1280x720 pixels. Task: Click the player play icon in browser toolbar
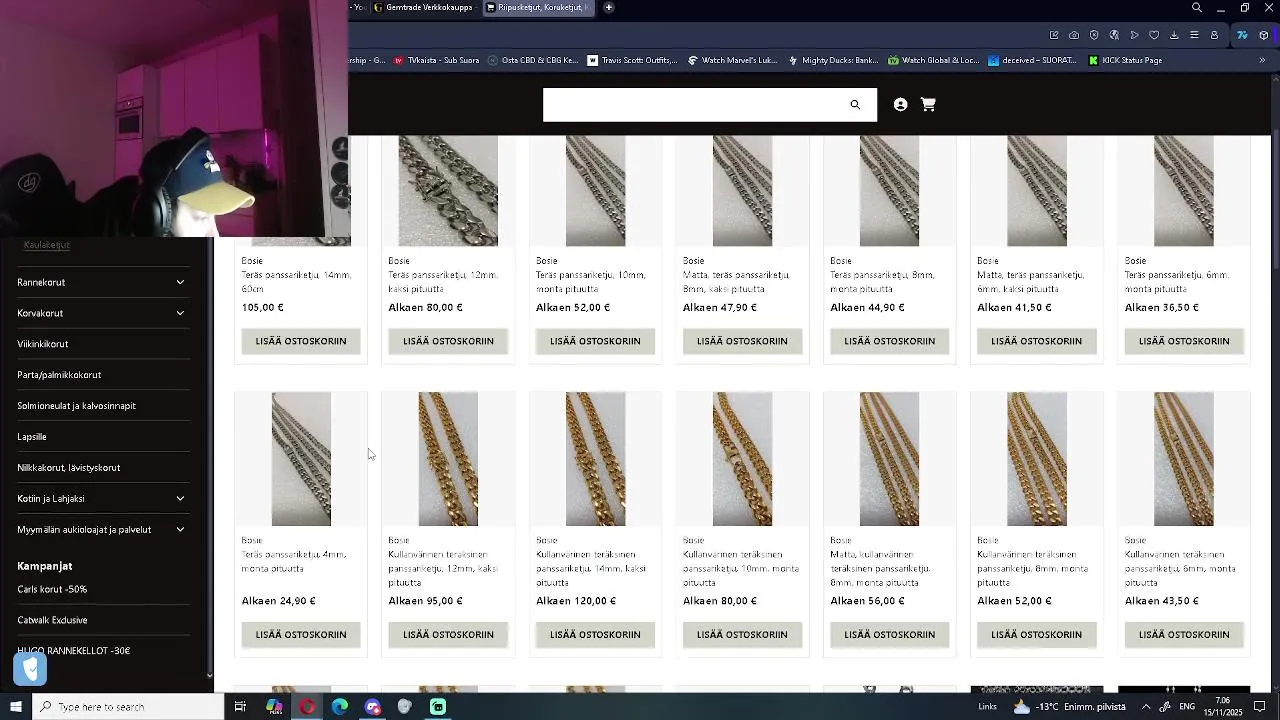(x=1134, y=35)
